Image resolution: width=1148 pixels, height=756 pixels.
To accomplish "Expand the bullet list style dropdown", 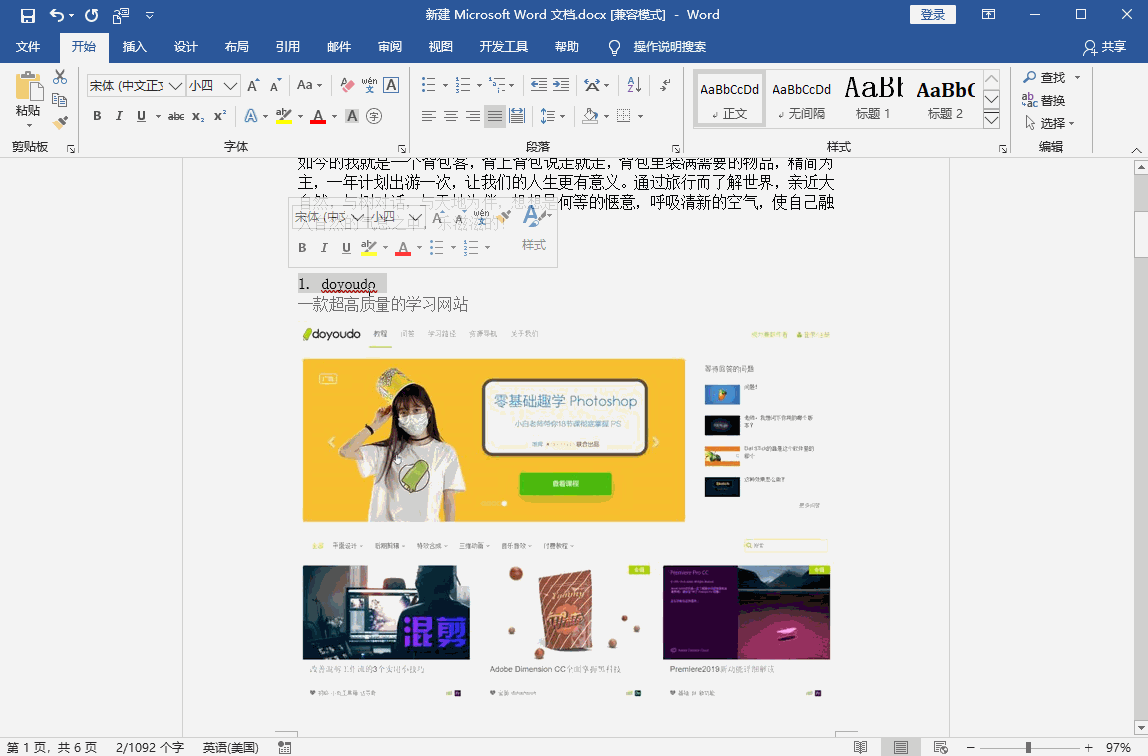I will point(446,84).
